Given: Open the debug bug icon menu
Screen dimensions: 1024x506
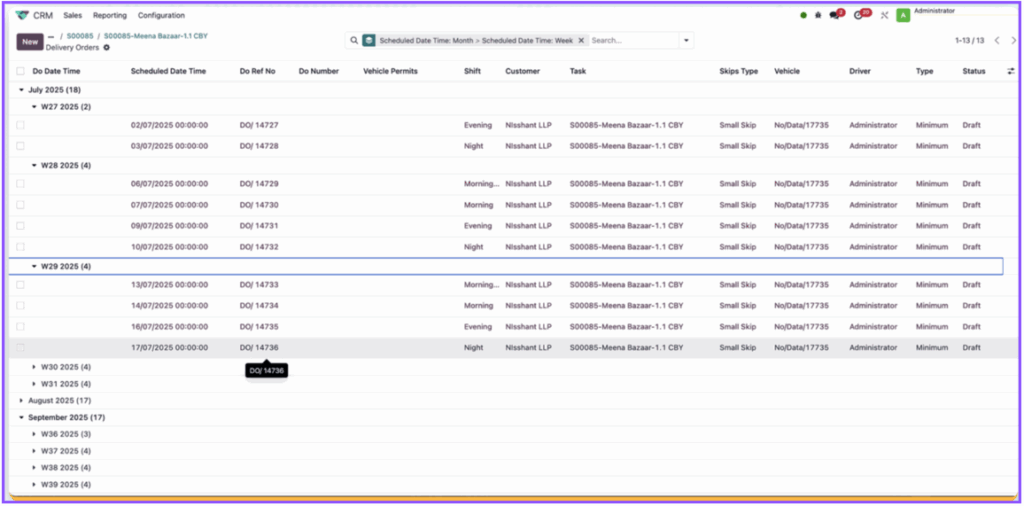Looking at the screenshot, I should coord(819,15).
